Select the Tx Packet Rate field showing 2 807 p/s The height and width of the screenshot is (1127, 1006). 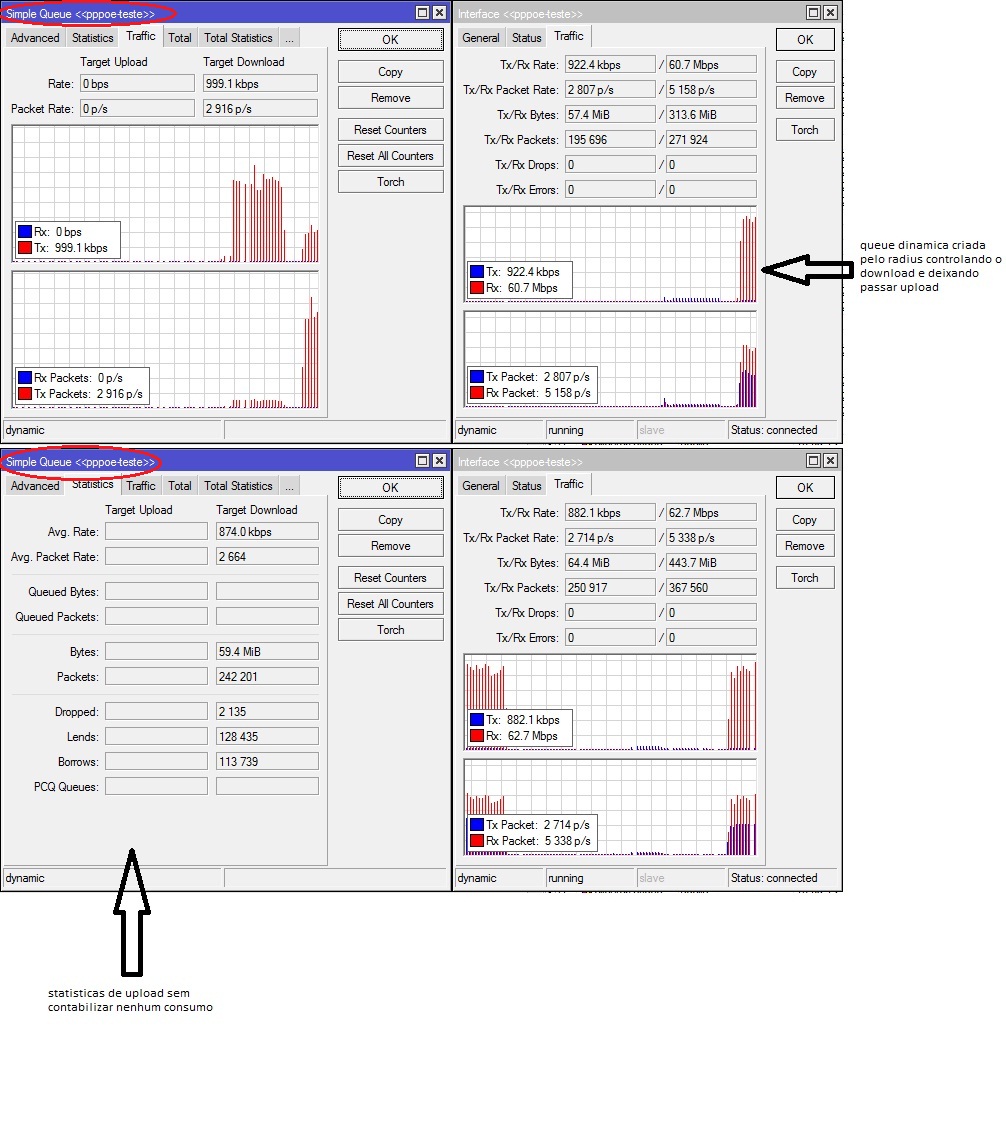point(610,90)
